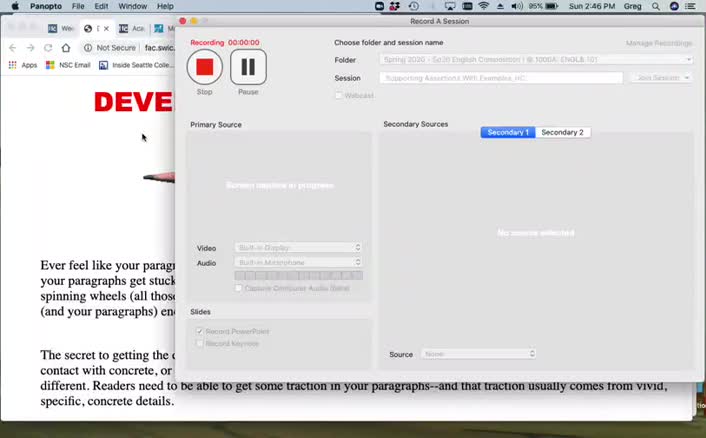Click the browser home icon

tap(66, 47)
